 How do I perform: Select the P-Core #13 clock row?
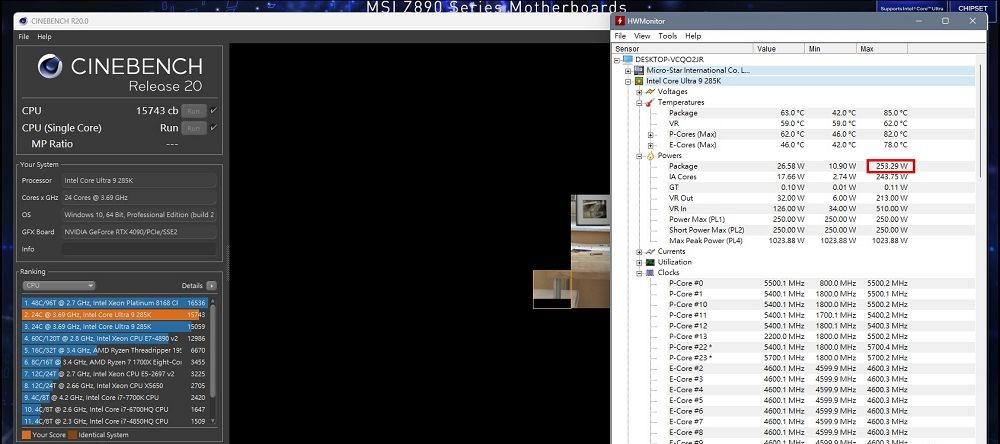795,337
